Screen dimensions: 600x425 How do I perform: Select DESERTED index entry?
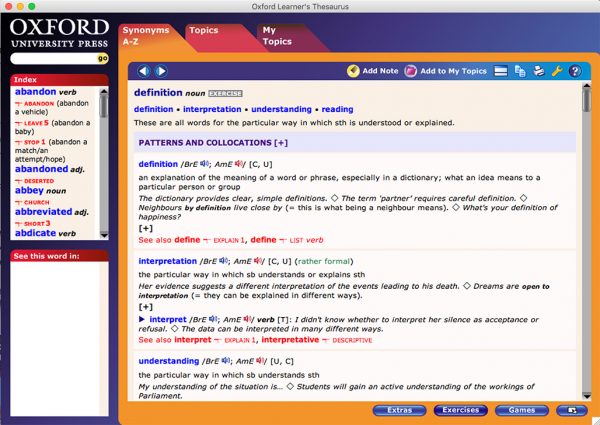point(34,181)
